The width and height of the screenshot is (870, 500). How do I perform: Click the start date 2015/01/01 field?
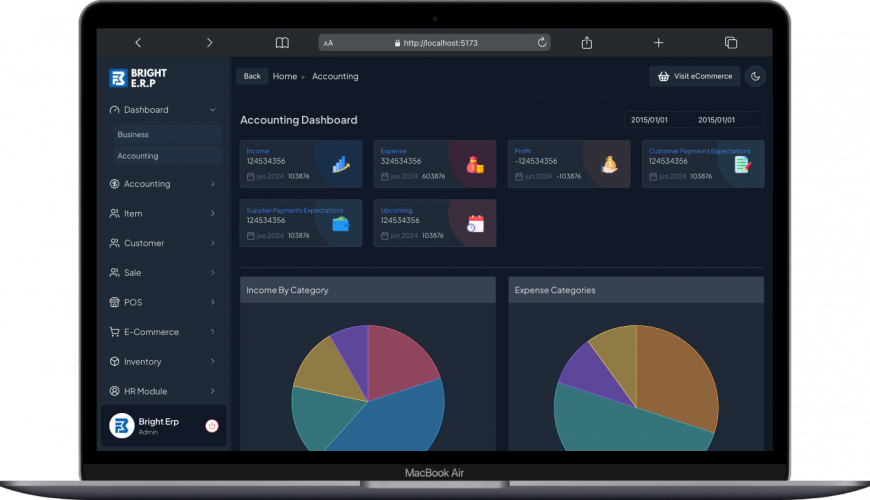click(x=649, y=120)
